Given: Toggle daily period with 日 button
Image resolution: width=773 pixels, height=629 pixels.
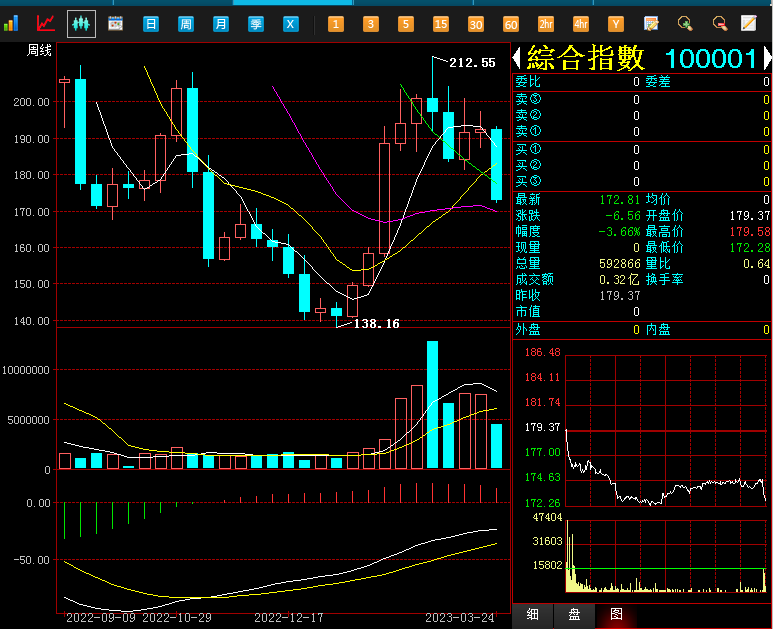Looking at the screenshot, I should click(151, 23).
